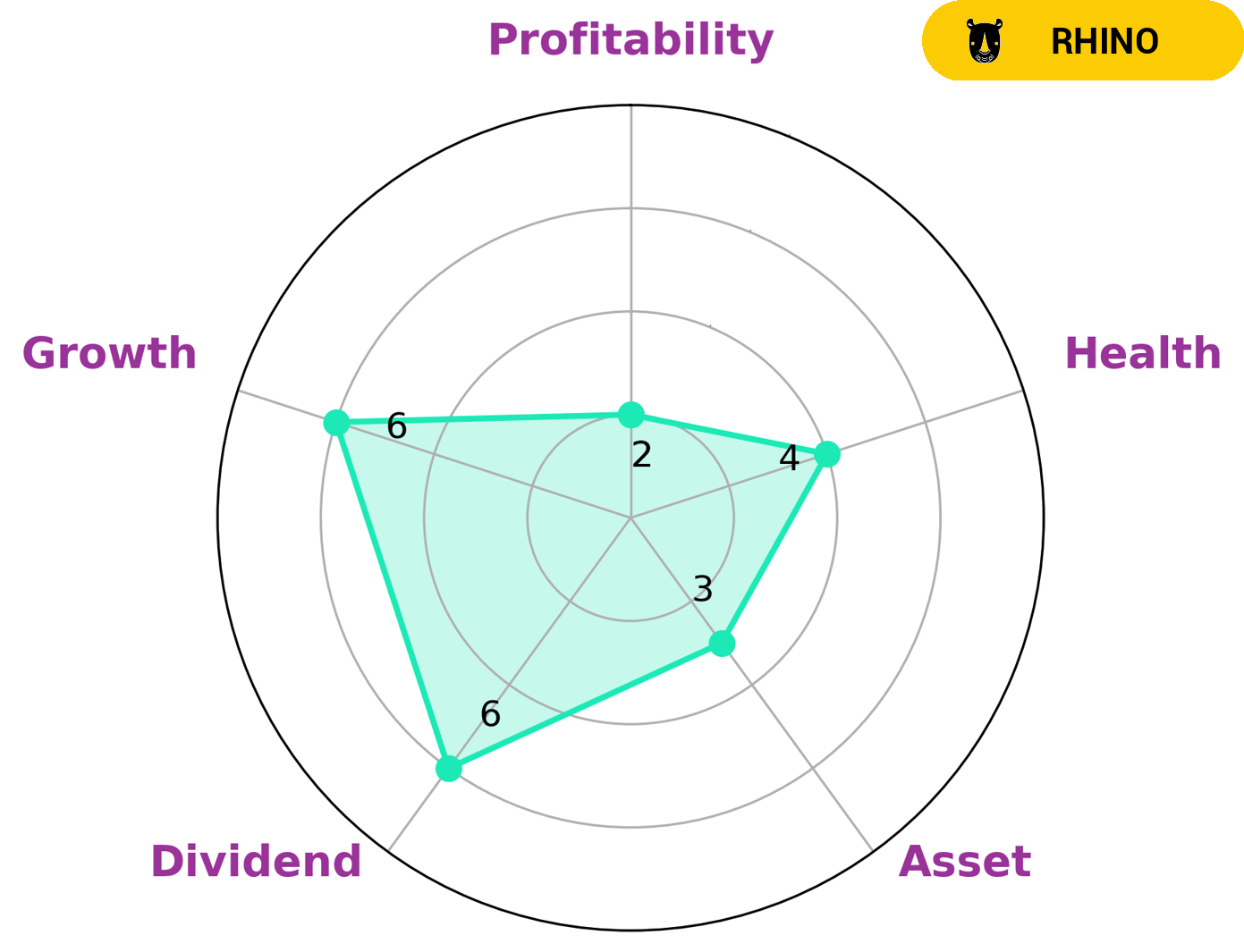Click the value label 4 near Health point

click(x=789, y=459)
